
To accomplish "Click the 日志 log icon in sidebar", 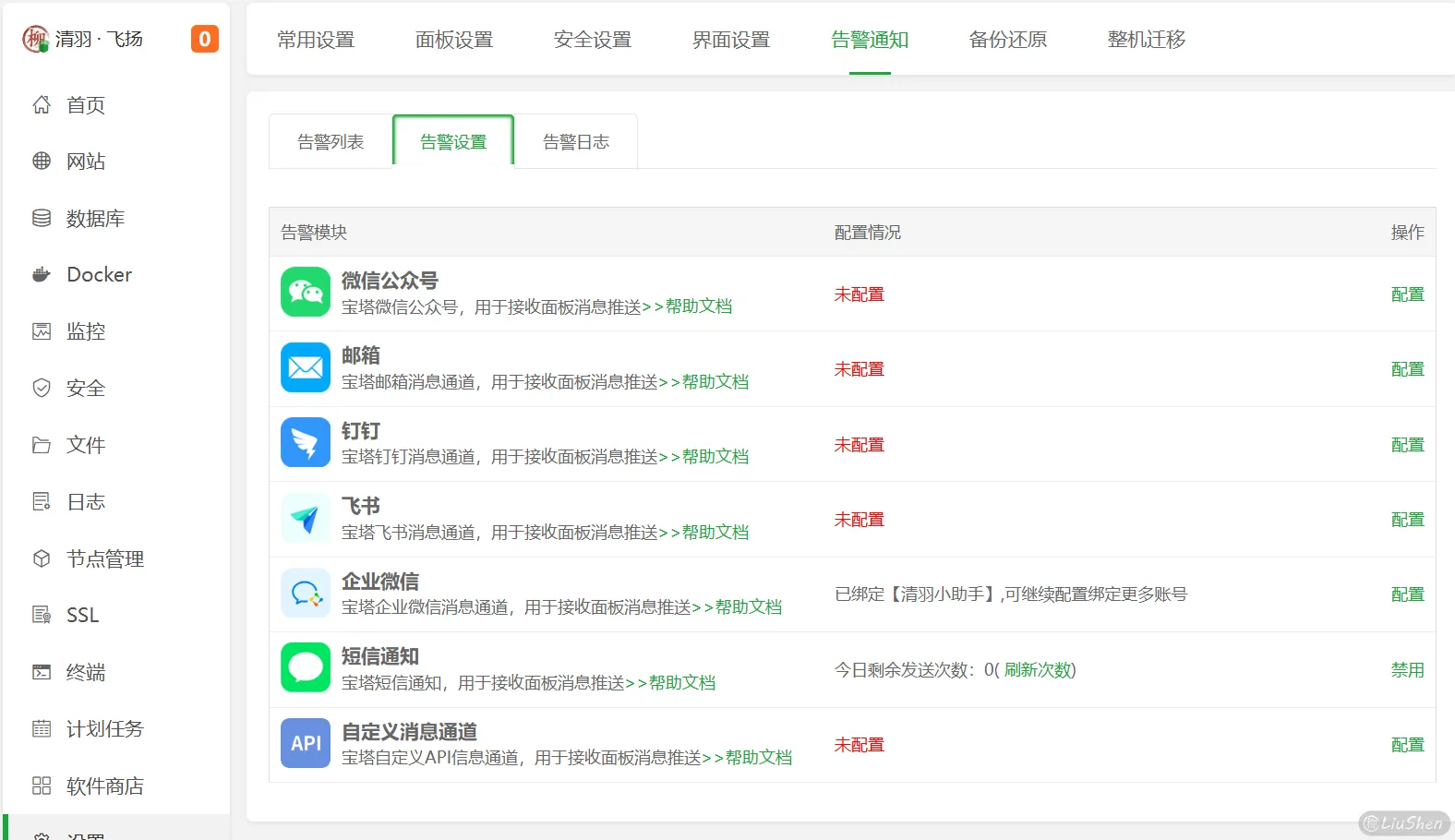I will 42,501.
